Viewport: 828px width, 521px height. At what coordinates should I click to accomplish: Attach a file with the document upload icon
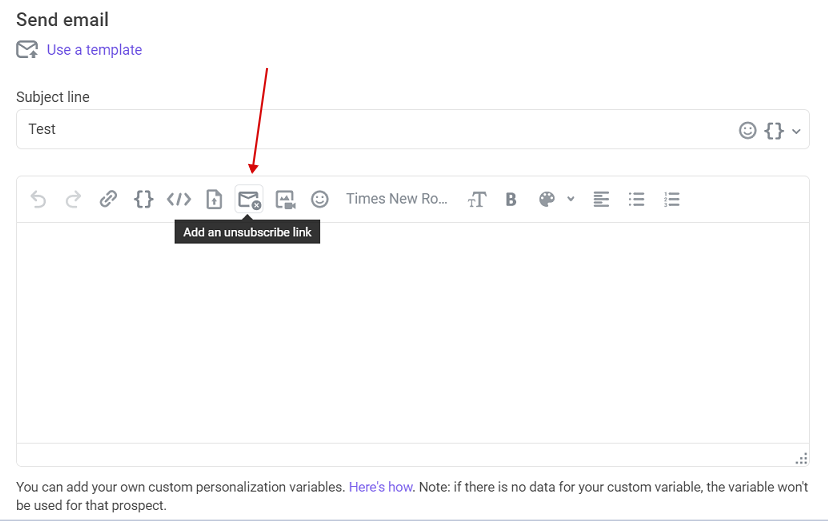[214, 199]
